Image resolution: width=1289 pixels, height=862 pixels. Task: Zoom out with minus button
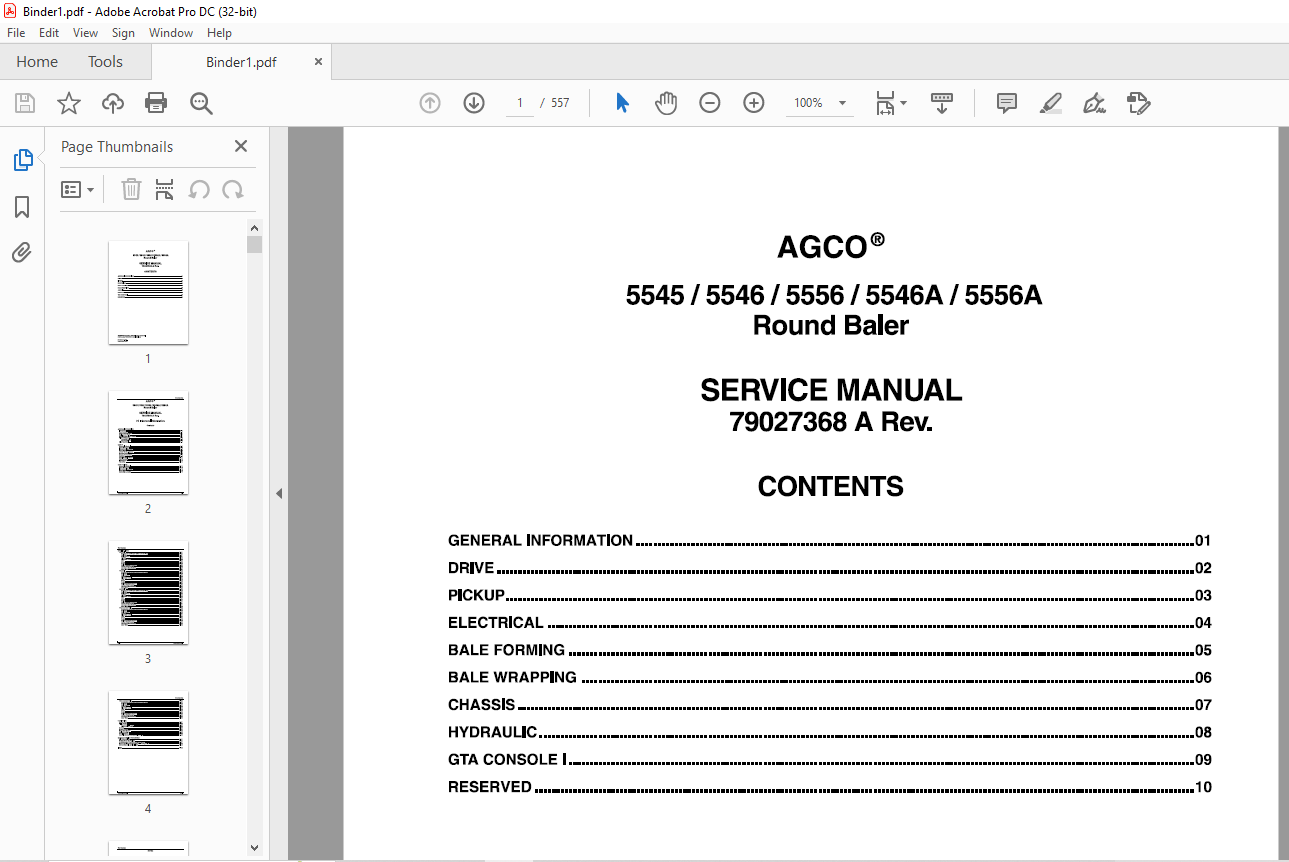[710, 103]
